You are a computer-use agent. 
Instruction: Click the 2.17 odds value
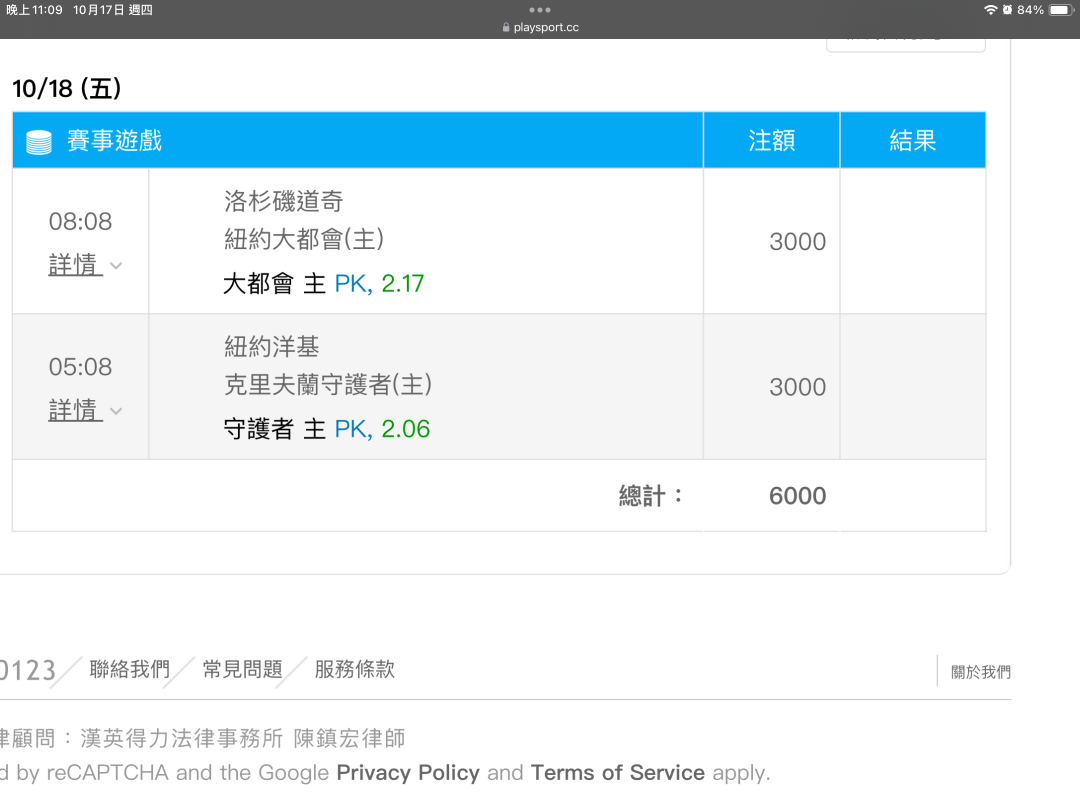(x=403, y=284)
